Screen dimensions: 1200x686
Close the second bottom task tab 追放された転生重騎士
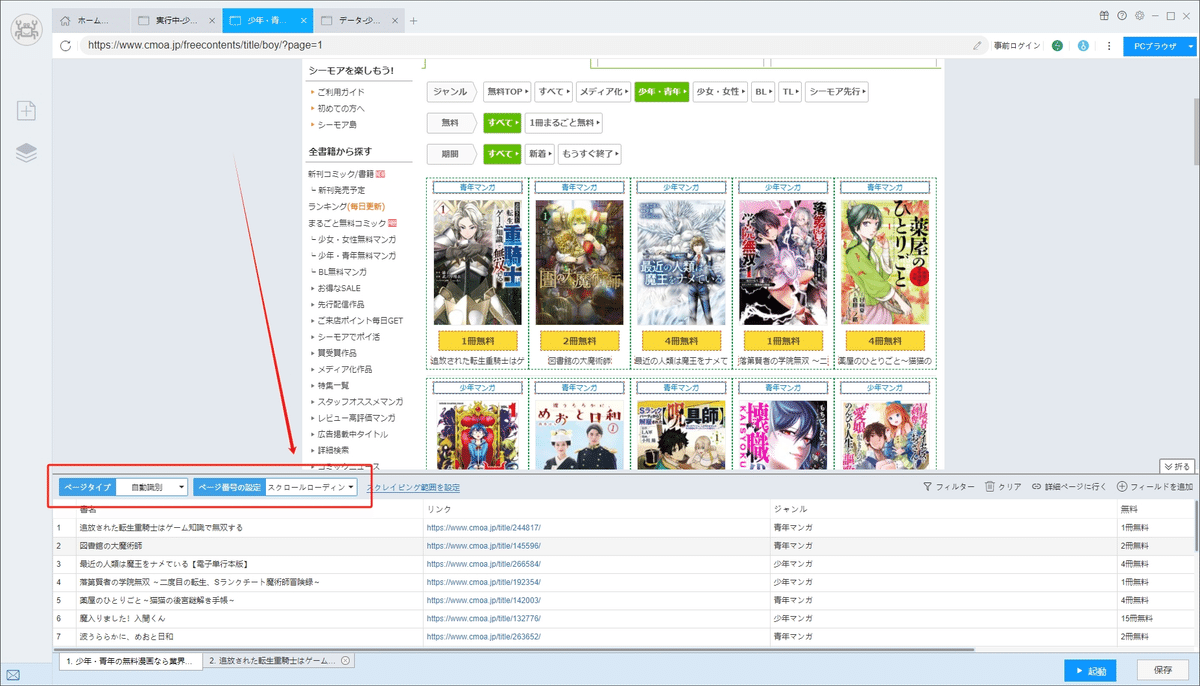click(345, 661)
